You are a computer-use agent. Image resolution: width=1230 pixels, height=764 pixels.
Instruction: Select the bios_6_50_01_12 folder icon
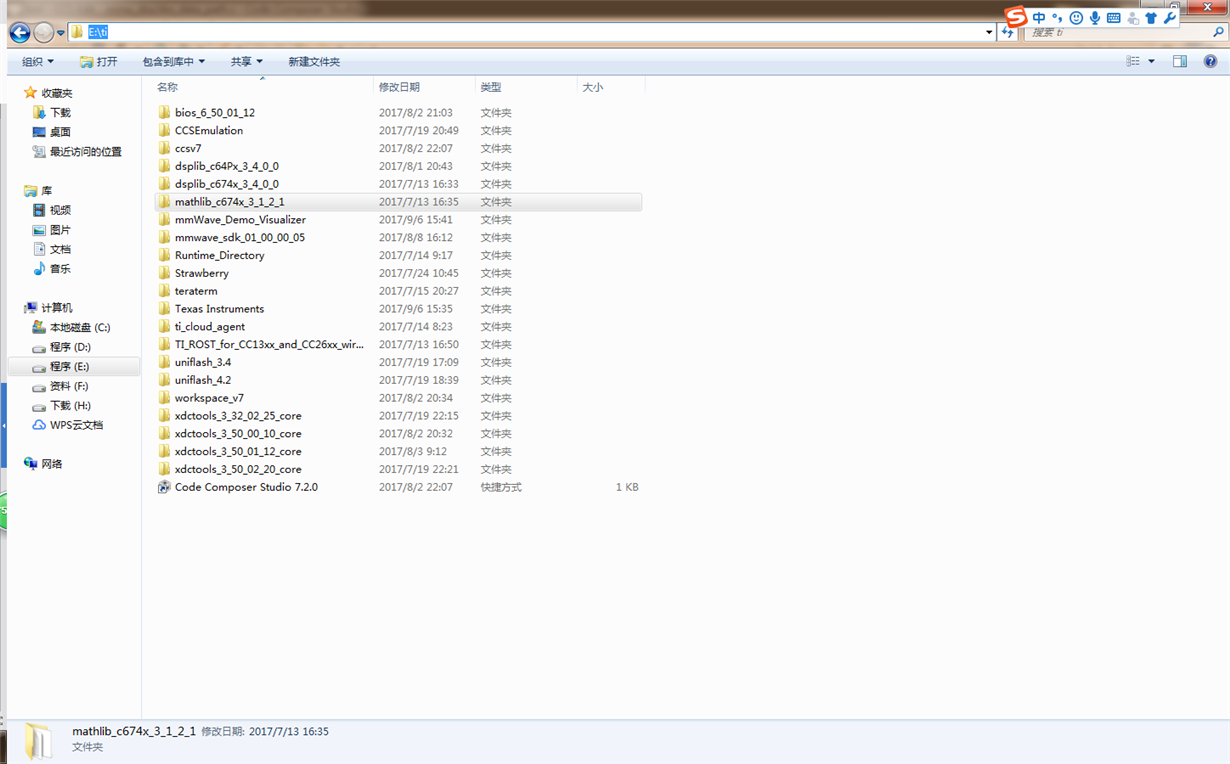[165, 113]
